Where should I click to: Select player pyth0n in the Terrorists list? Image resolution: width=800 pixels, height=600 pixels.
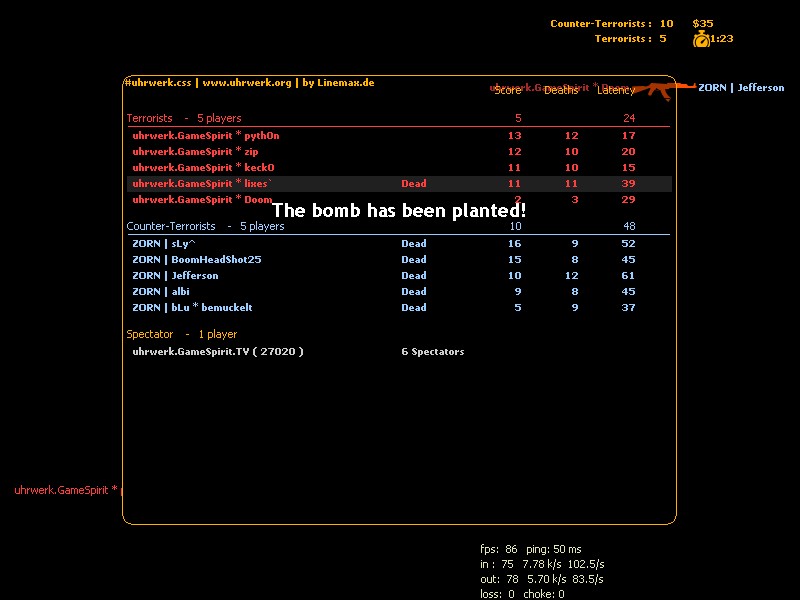[192, 136]
